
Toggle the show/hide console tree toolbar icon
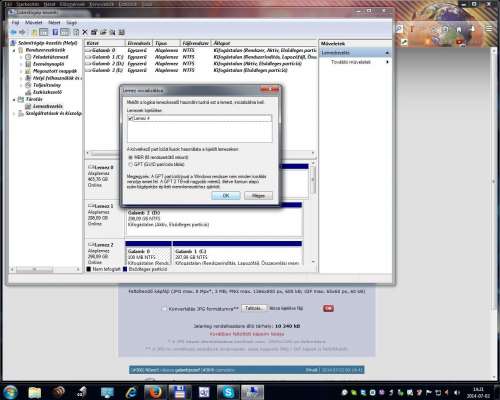click(44, 32)
